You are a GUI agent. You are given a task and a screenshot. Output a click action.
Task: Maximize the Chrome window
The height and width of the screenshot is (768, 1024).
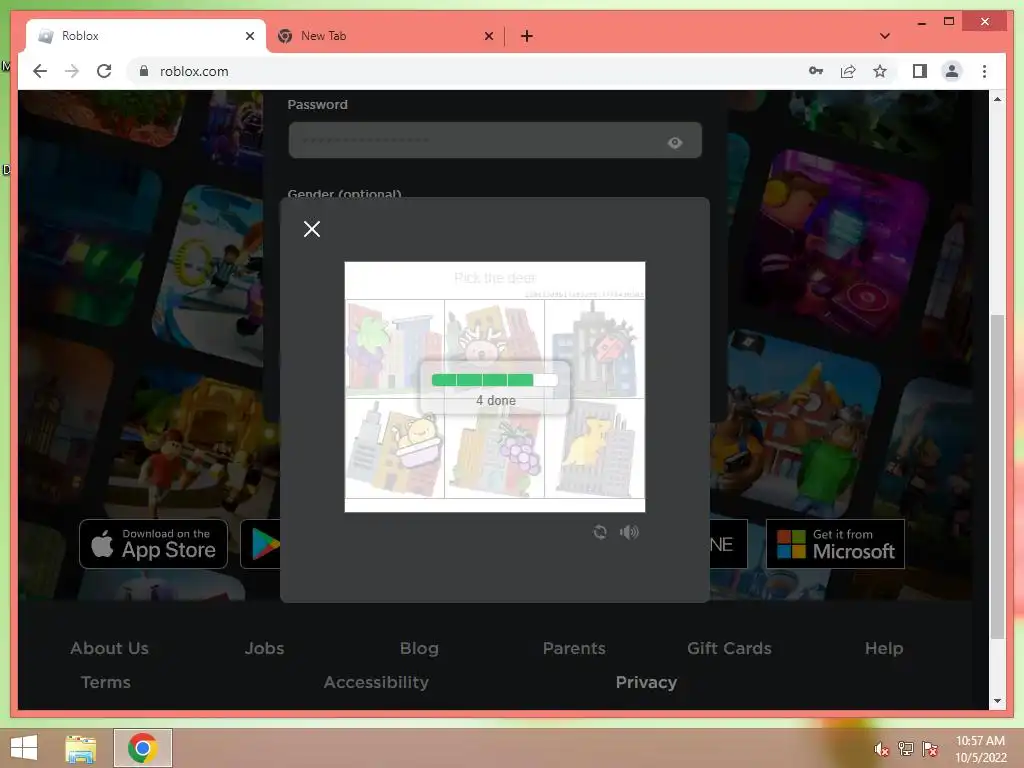coord(949,22)
